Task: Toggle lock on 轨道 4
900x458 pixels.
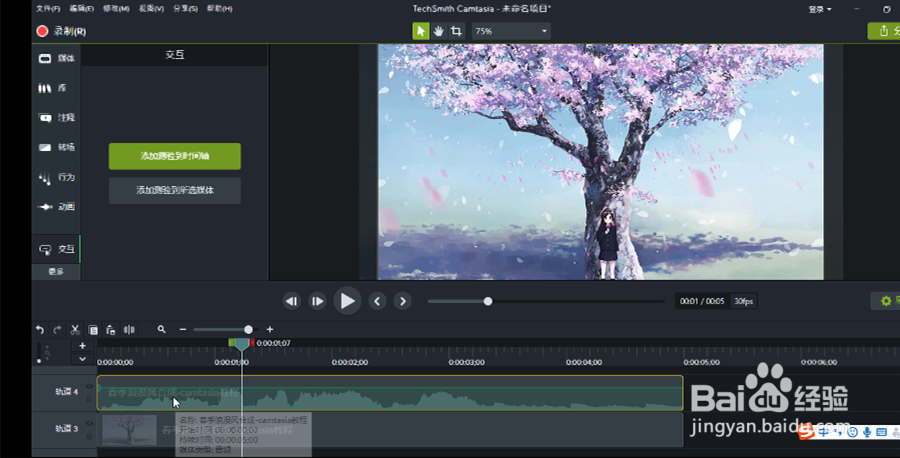Action: (89, 399)
